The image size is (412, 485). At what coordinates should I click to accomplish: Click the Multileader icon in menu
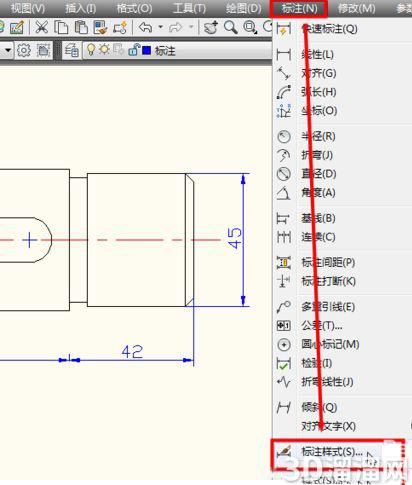[x=284, y=307]
